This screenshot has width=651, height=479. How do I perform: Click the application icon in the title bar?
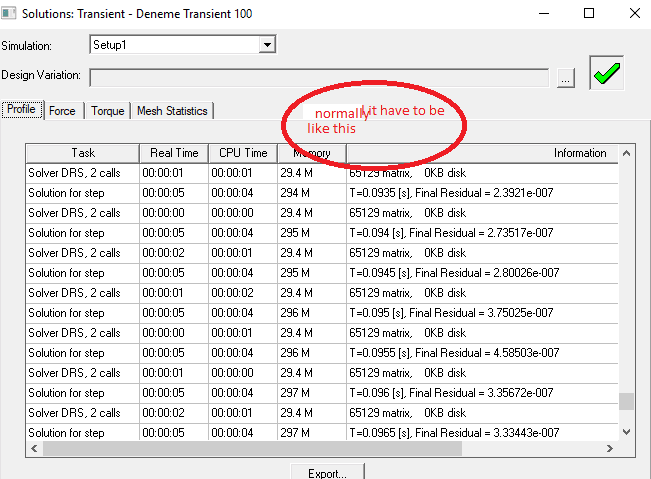[x=12, y=14]
